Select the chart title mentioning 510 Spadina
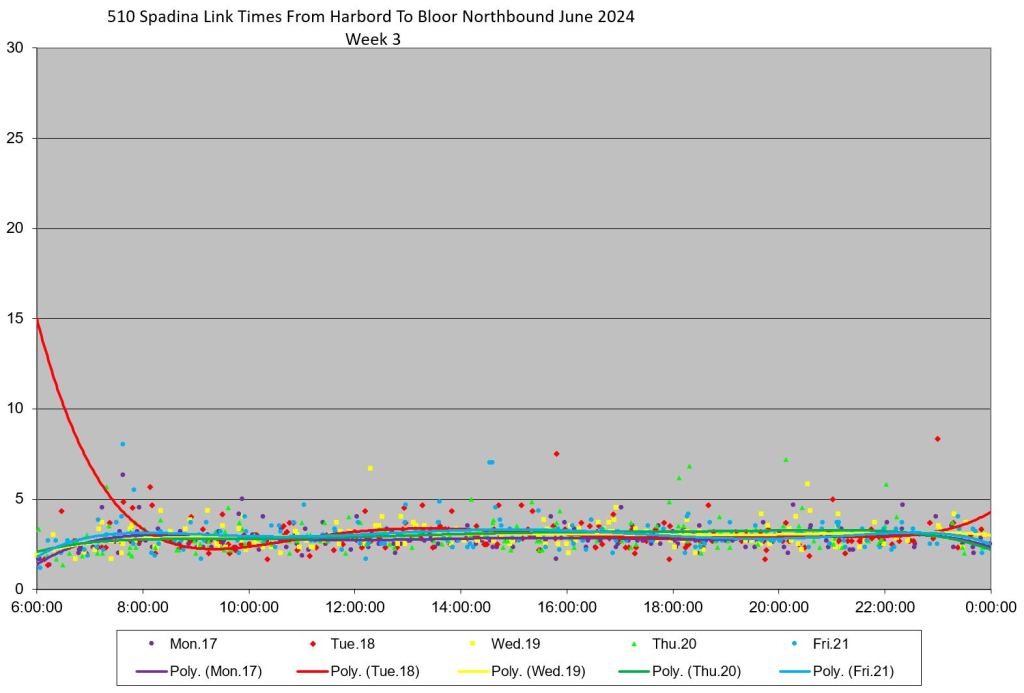Viewport: 1024px width, 693px height. pos(370,17)
